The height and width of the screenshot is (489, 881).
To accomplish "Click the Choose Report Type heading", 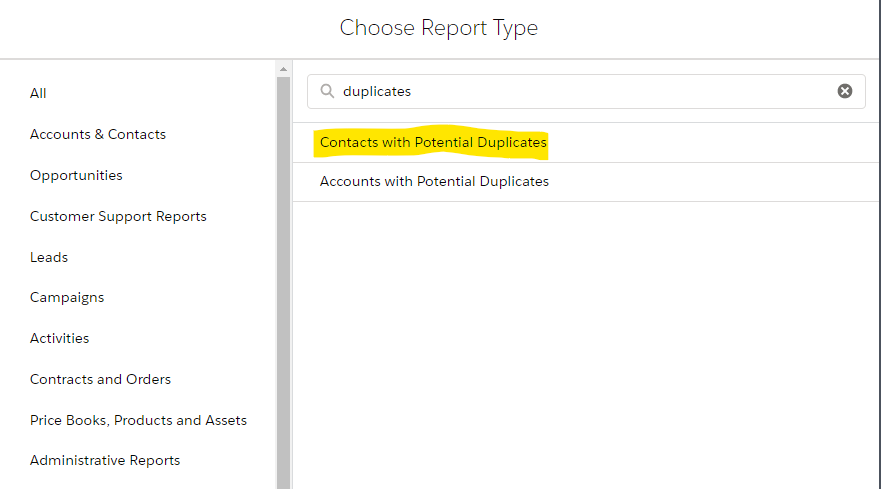I will coord(439,28).
